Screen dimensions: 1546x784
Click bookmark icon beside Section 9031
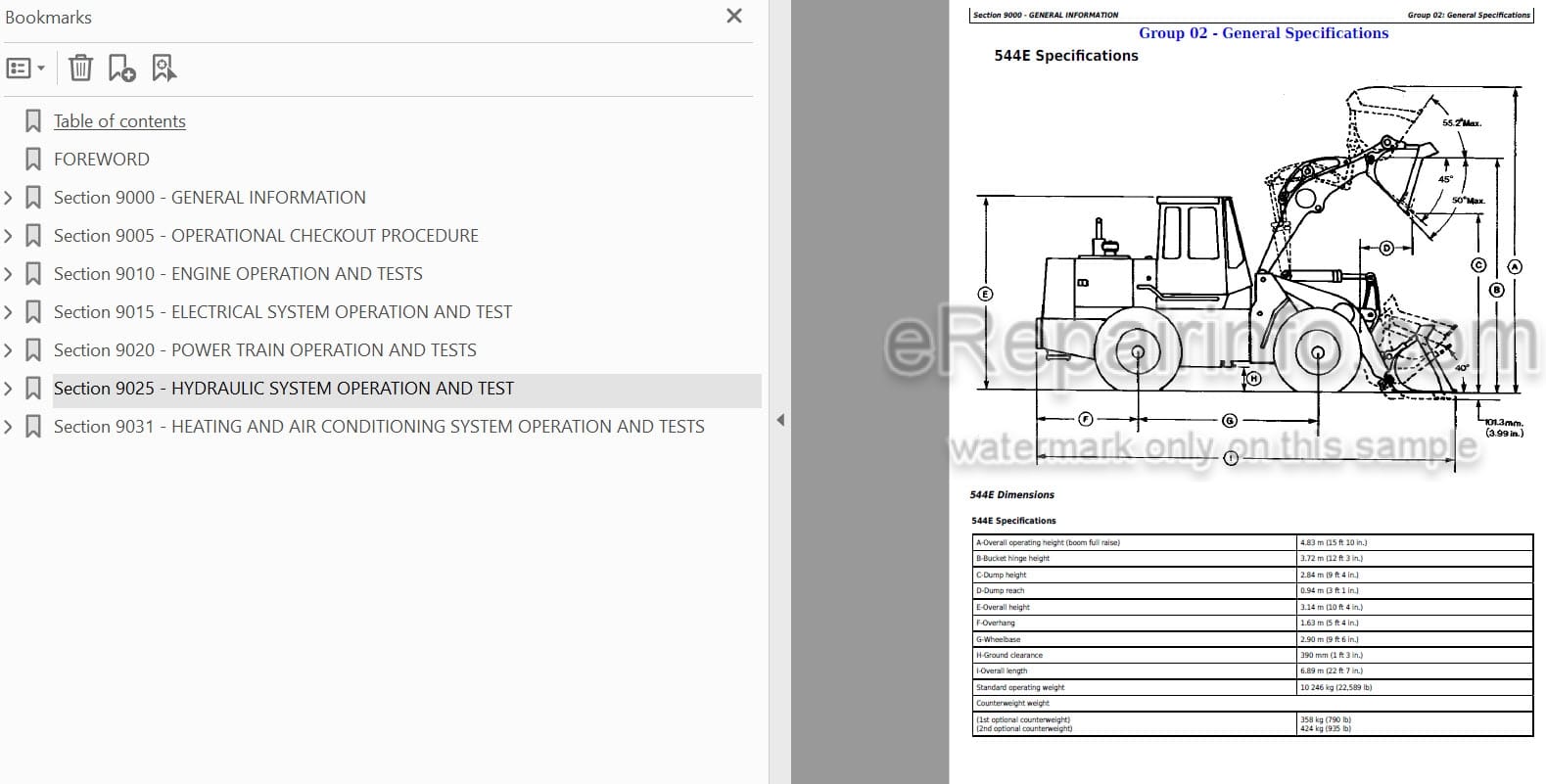[33, 427]
